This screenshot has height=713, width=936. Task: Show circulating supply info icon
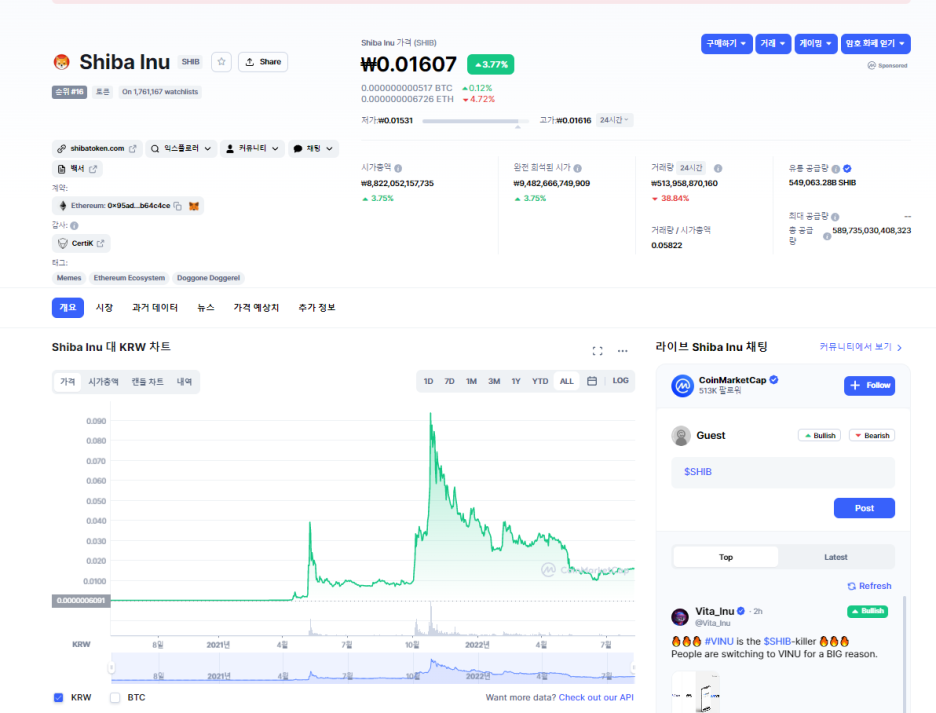coord(836,169)
